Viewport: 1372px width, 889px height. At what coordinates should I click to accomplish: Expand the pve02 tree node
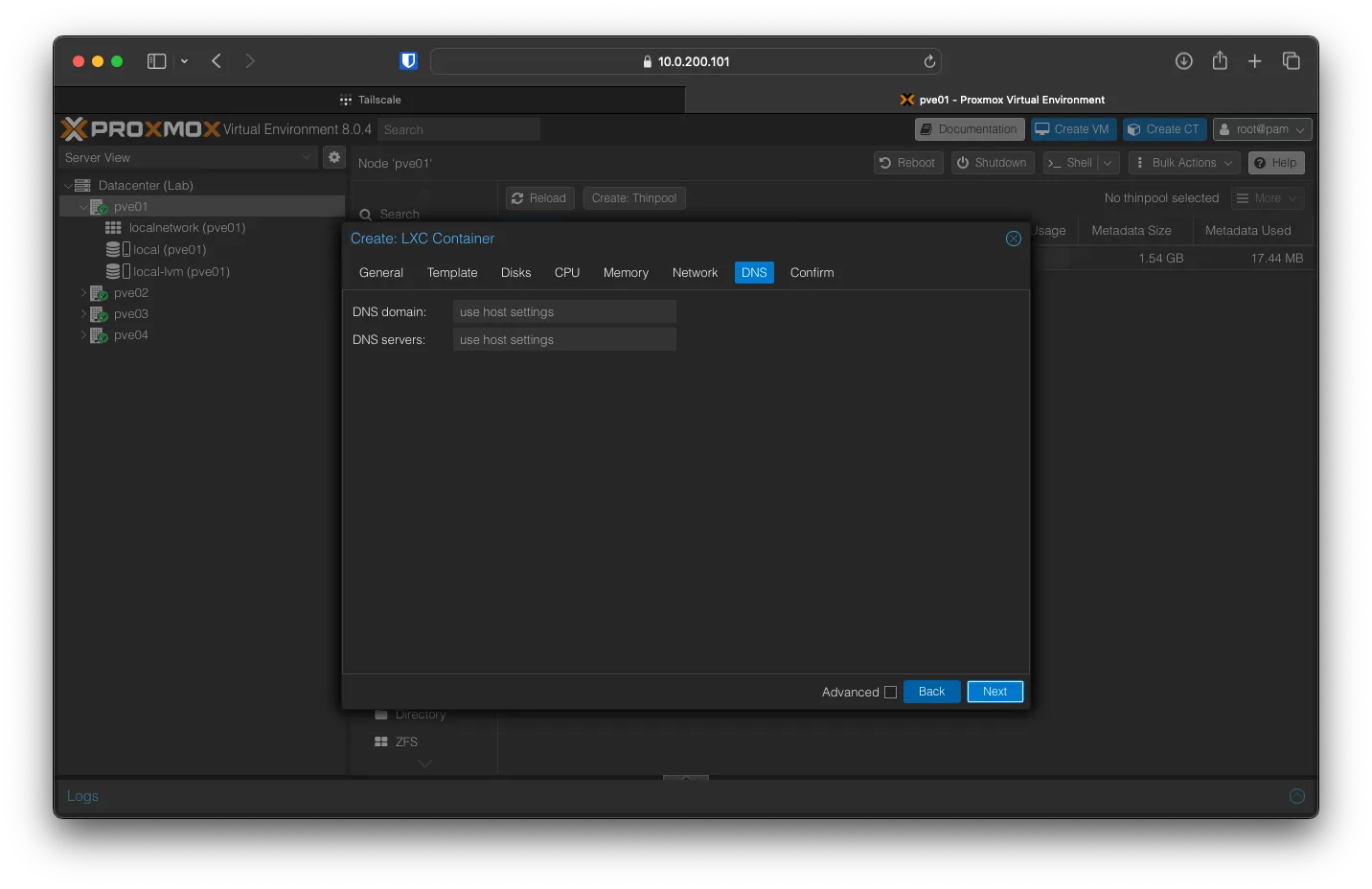[83, 293]
